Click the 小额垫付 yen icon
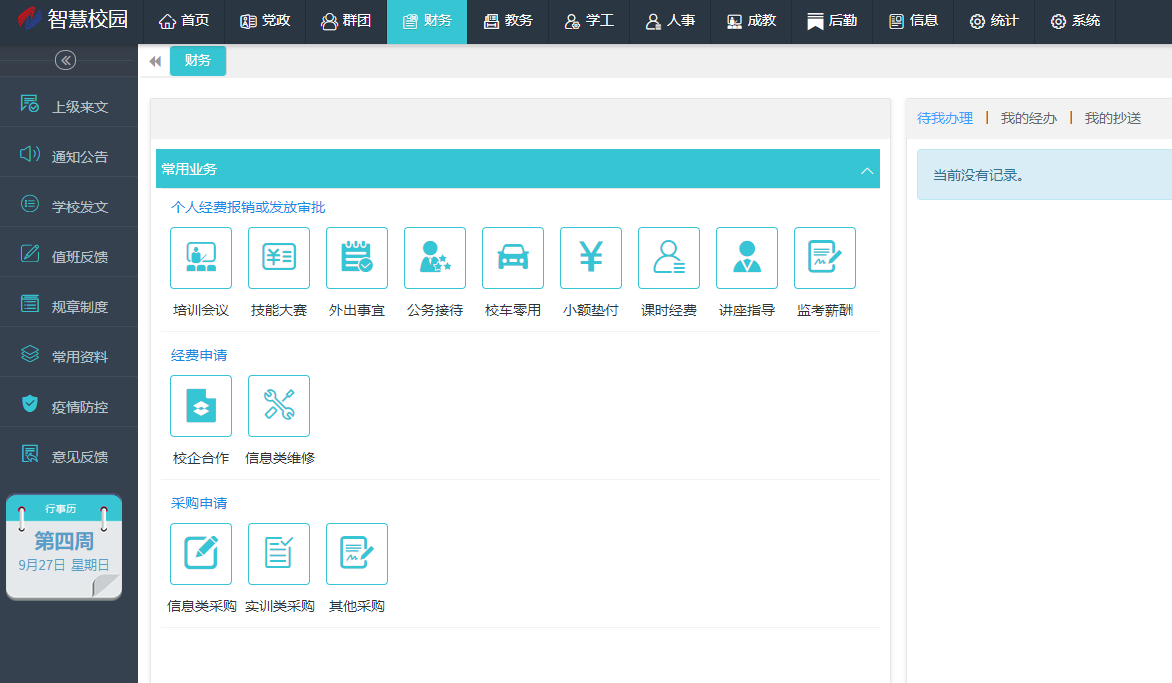 (x=591, y=258)
